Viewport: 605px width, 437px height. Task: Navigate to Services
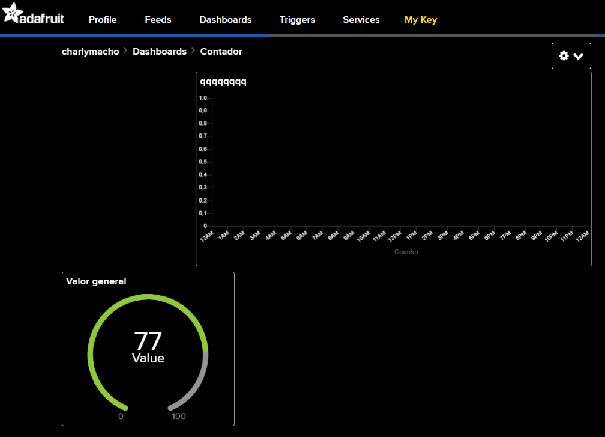[361, 20]
